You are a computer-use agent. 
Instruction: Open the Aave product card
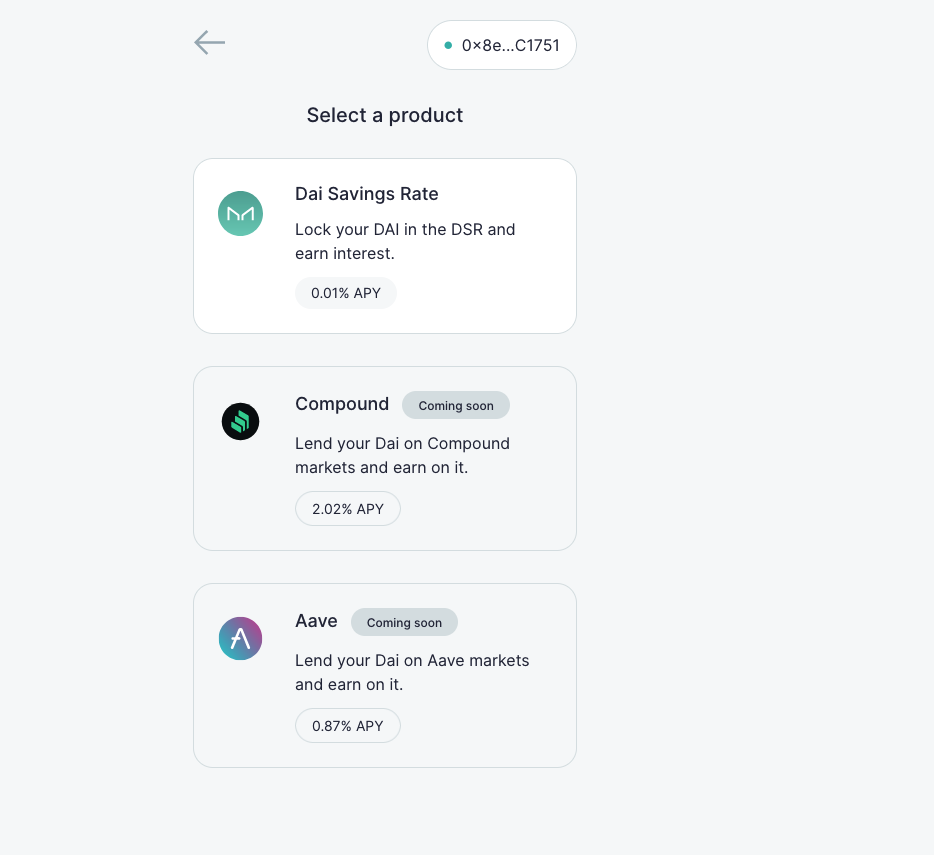(x=385, y=676)
